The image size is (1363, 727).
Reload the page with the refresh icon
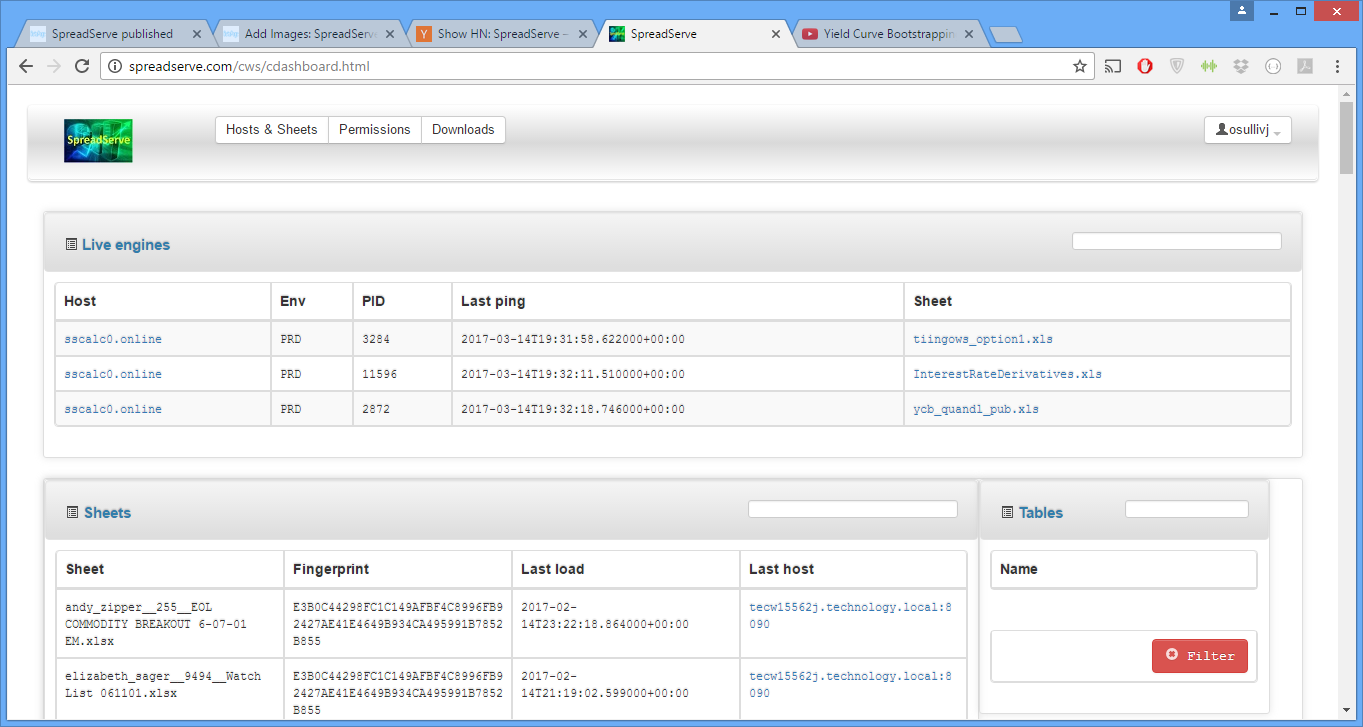point(82,66)
